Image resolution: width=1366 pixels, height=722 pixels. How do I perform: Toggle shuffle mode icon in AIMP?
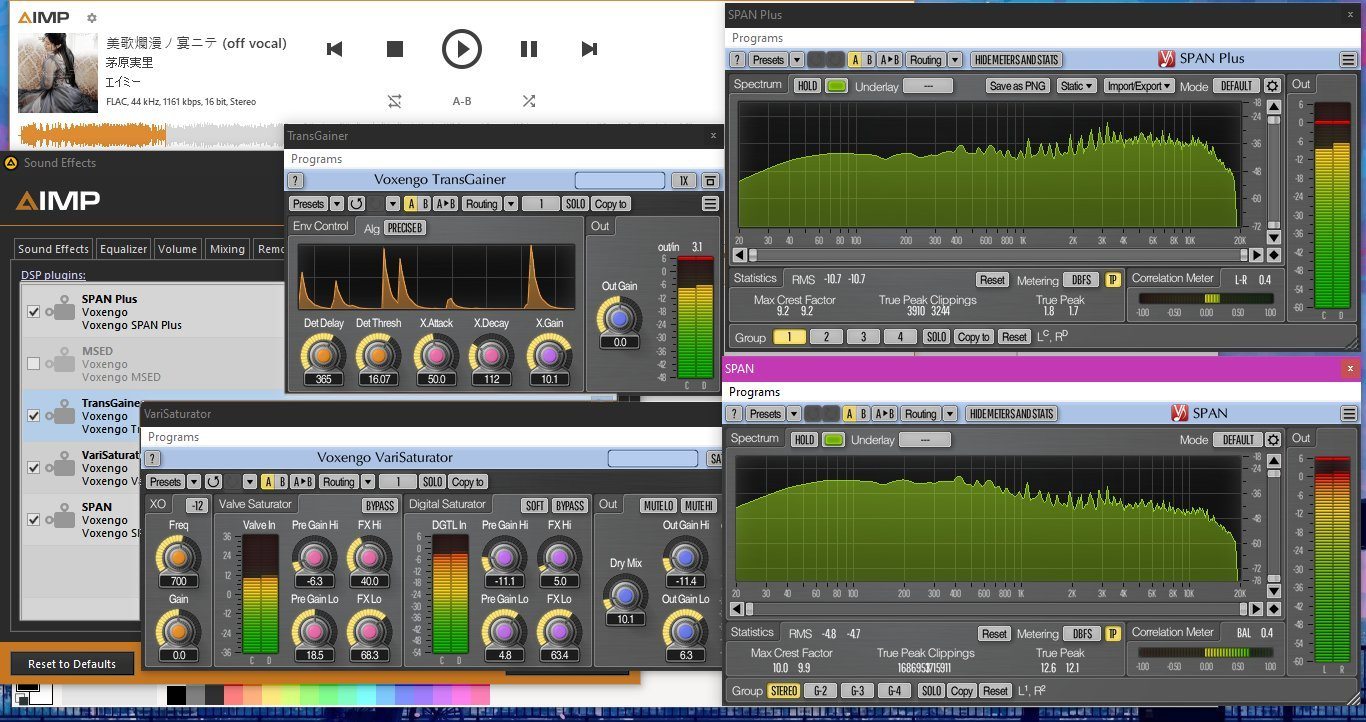(529, 101)
